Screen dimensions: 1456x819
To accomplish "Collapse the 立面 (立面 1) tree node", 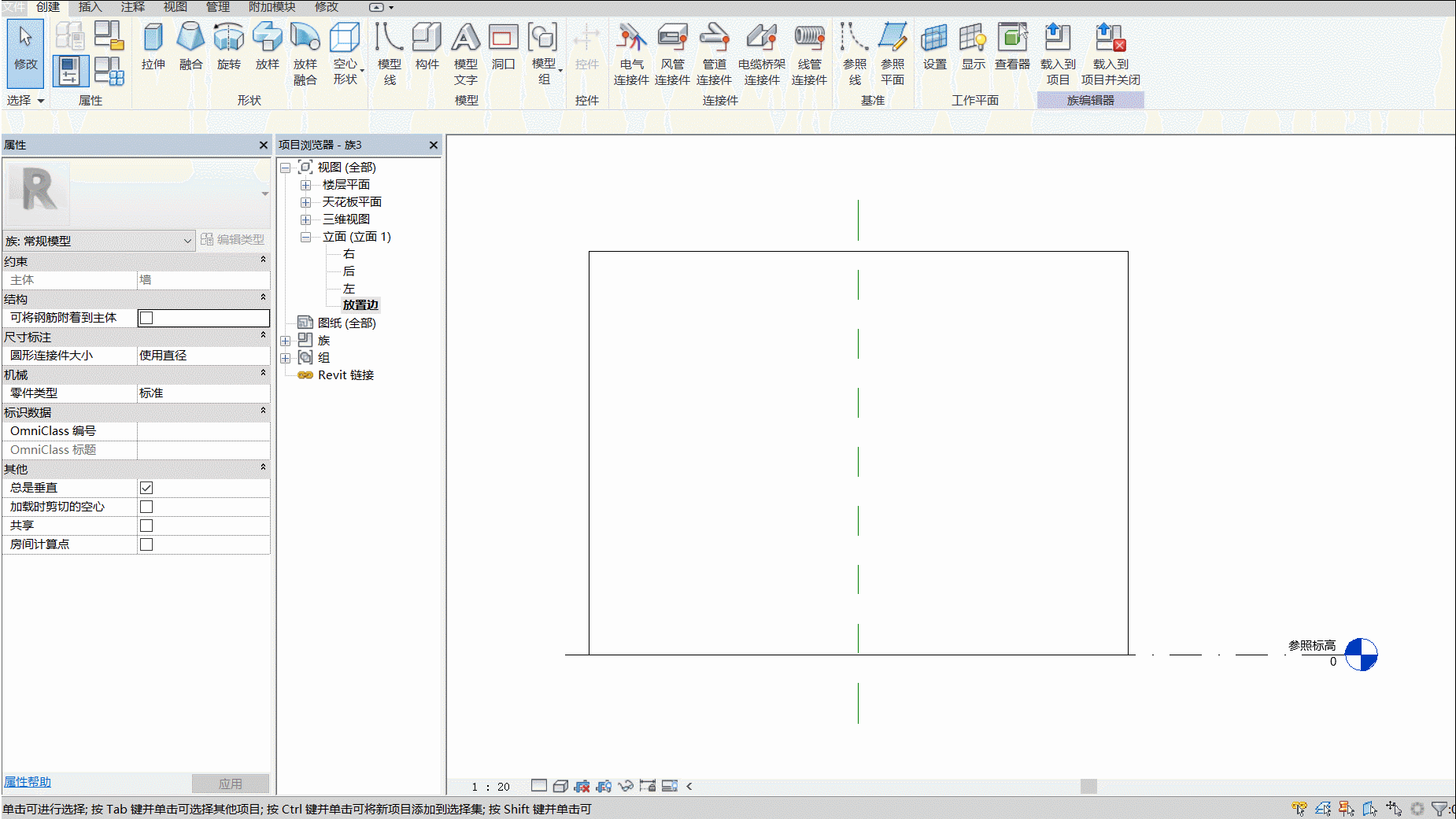I will click(x=305, y=237).
